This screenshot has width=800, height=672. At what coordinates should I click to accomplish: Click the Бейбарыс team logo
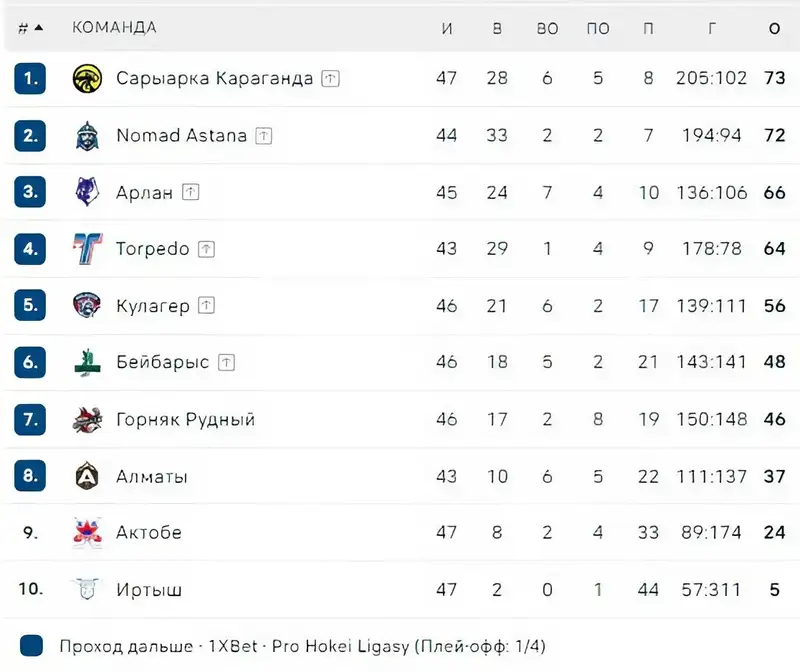point(88,362)
